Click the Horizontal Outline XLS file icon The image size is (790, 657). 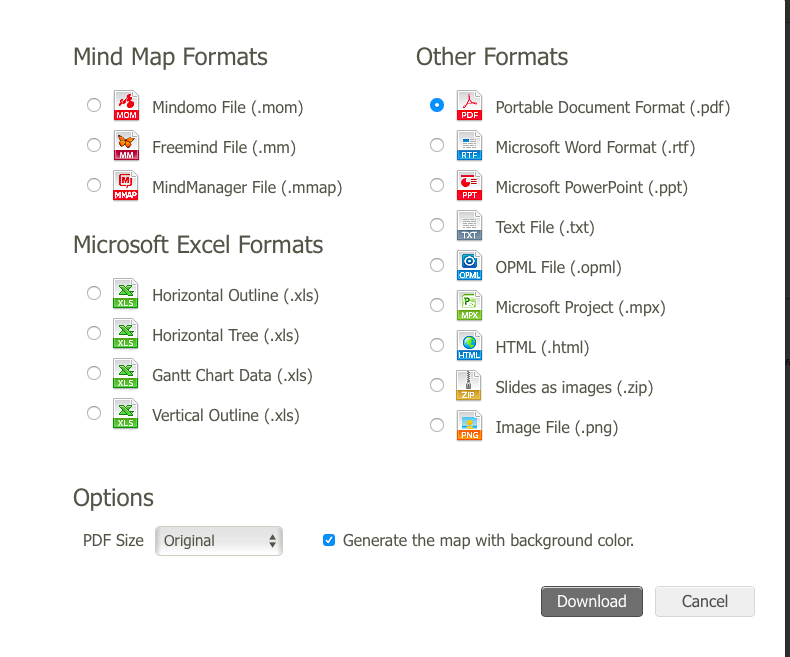coord(125,293)
